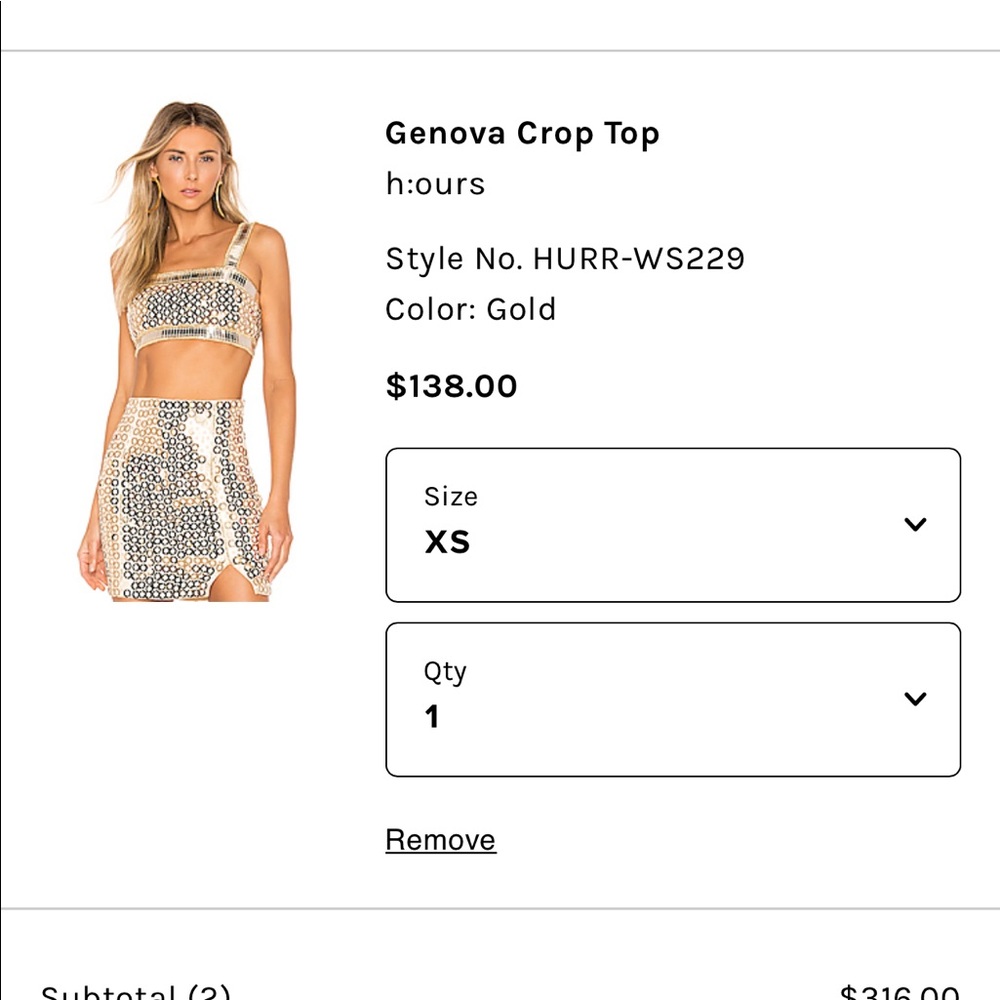1000x1000 pixels.
Task: Open the Qty dropdown box
Action: 673,700
